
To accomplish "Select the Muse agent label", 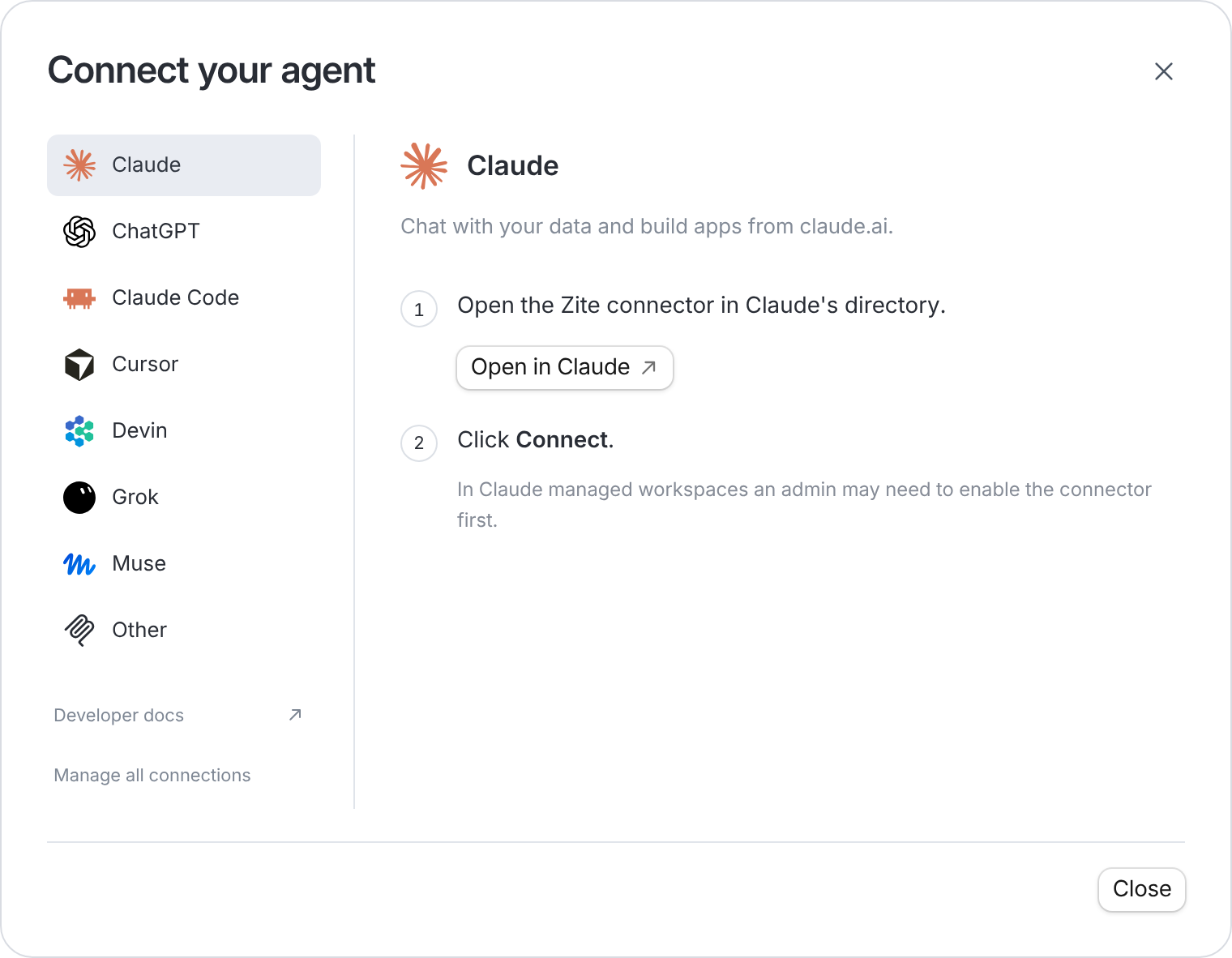I will pyautogui.click(x=139, y=563).
